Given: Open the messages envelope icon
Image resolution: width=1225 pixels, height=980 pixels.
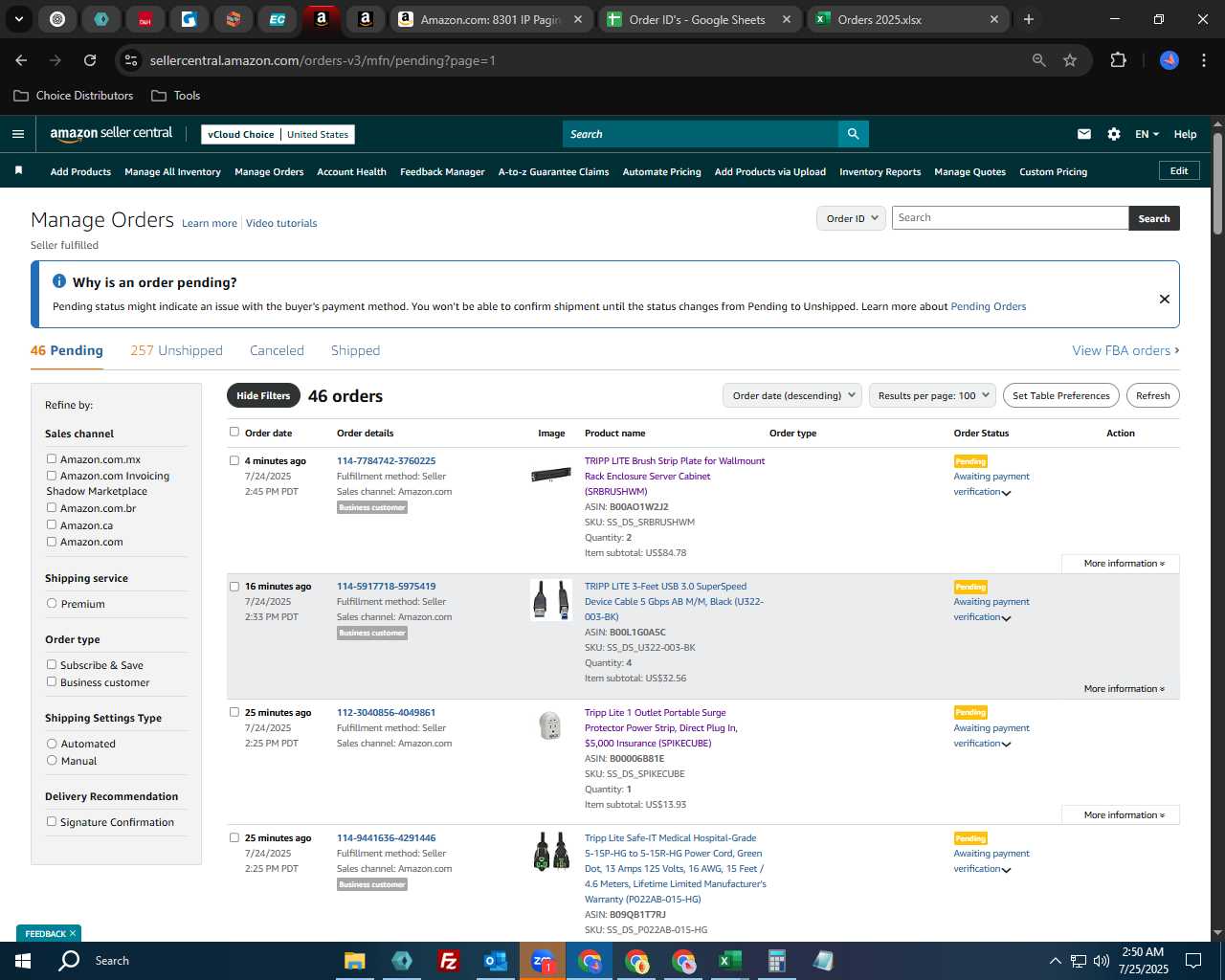Looking at the screenshot, I should (1084, 134).
